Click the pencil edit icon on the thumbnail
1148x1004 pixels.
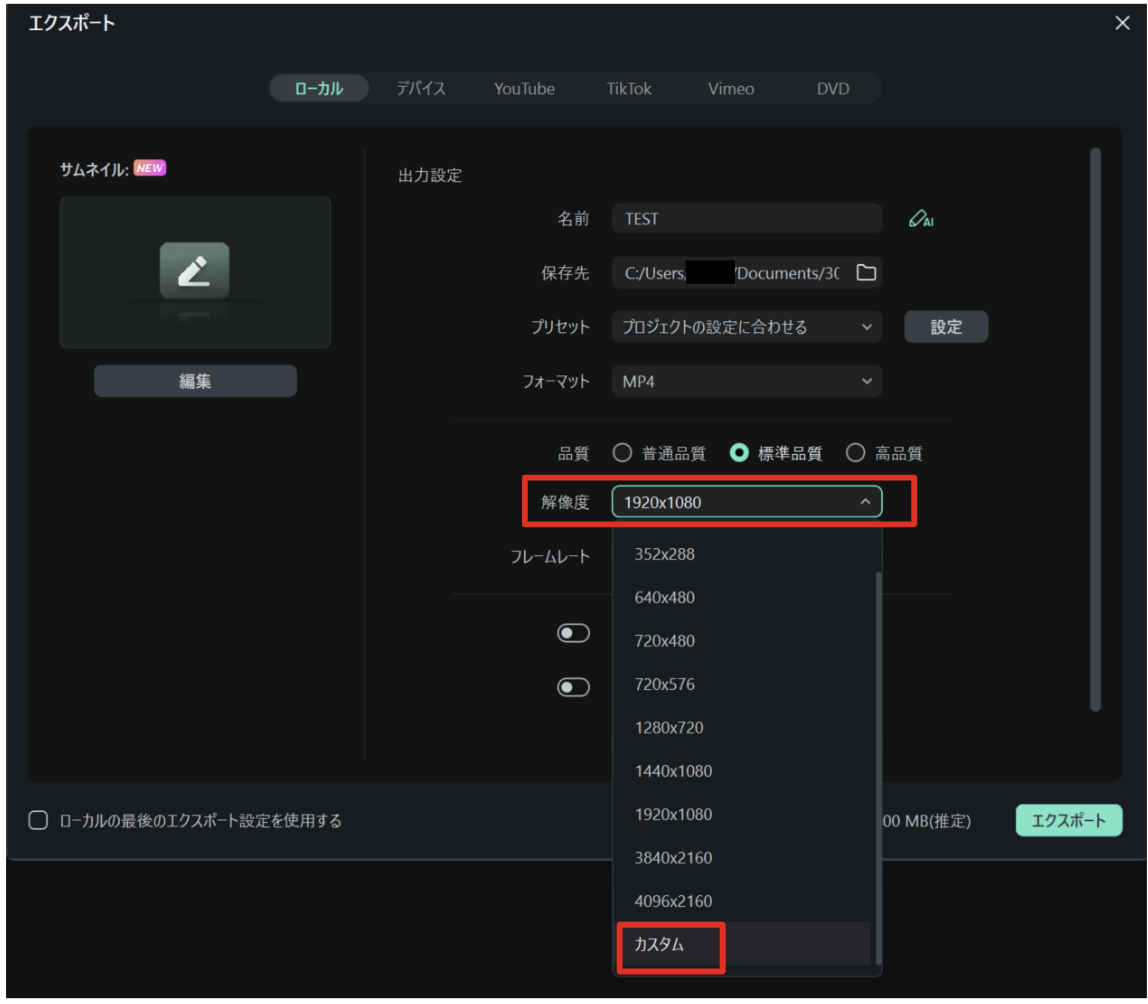(x=194, y=271)
